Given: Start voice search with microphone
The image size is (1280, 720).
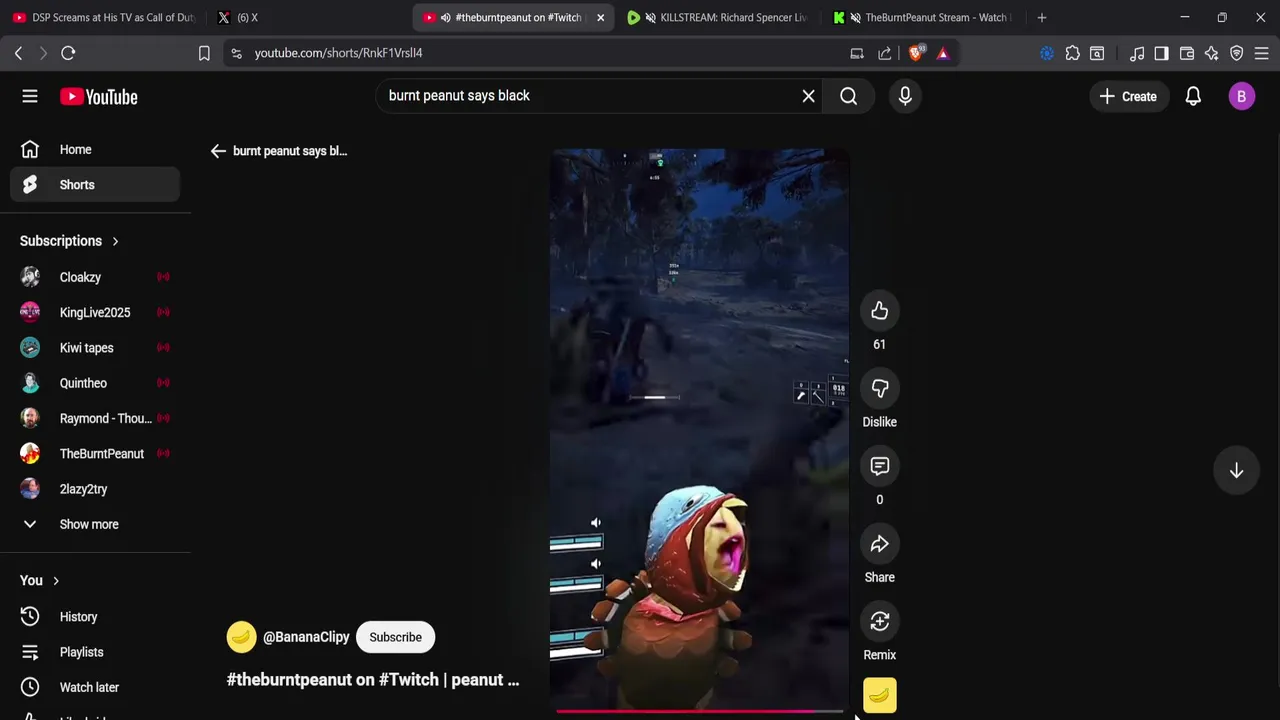Looking at the screenshot, I should point(905,96).
